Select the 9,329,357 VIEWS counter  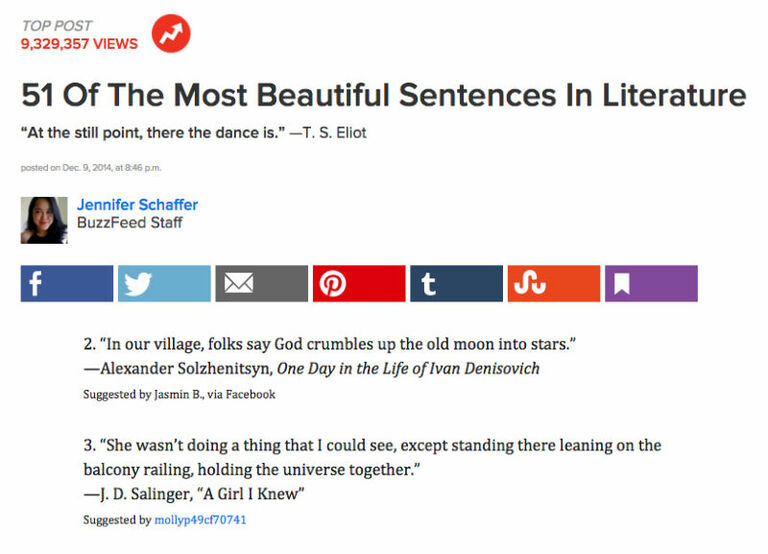pyautogui.click(x=79, y=44)
